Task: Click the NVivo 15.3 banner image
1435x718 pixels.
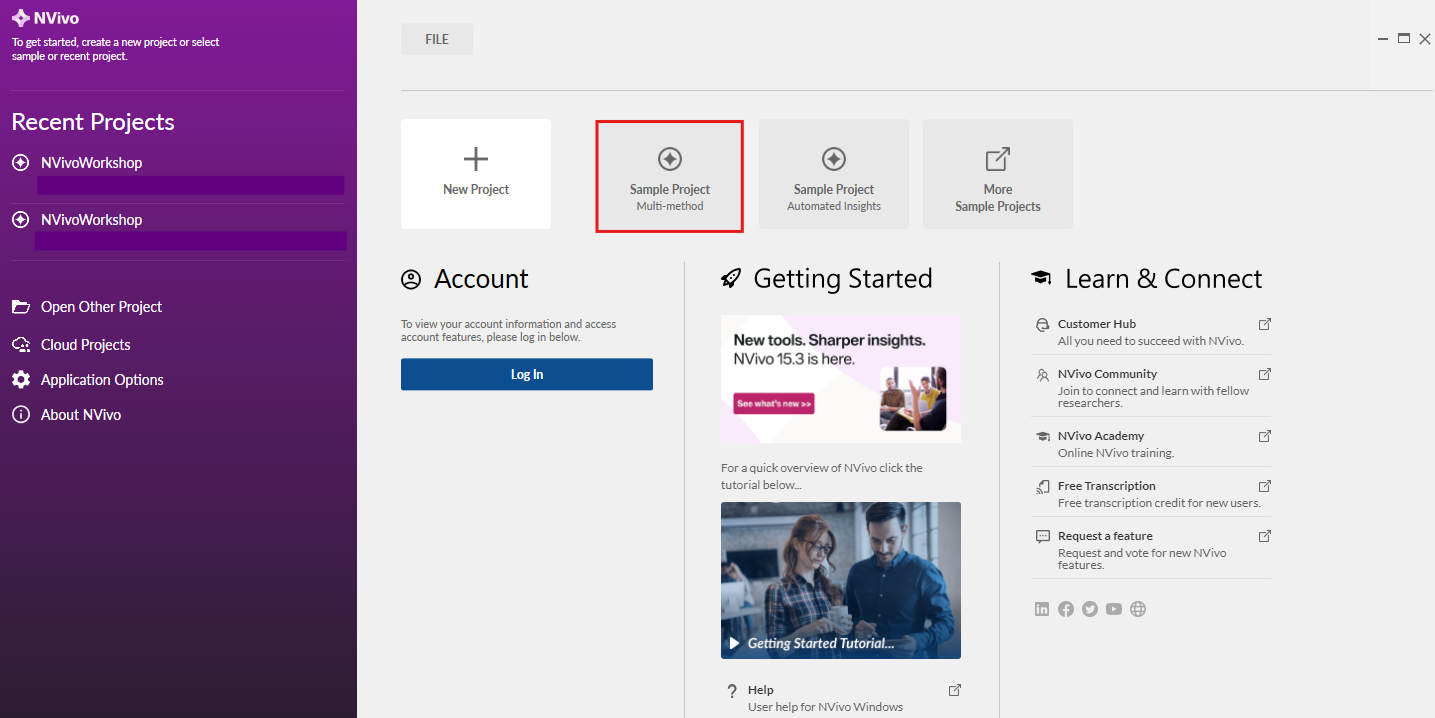Action: (x=841, y=379)
